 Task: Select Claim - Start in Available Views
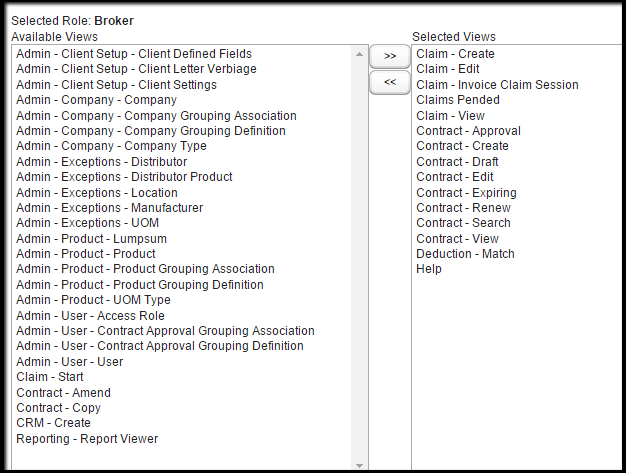(x=50, y=377)
